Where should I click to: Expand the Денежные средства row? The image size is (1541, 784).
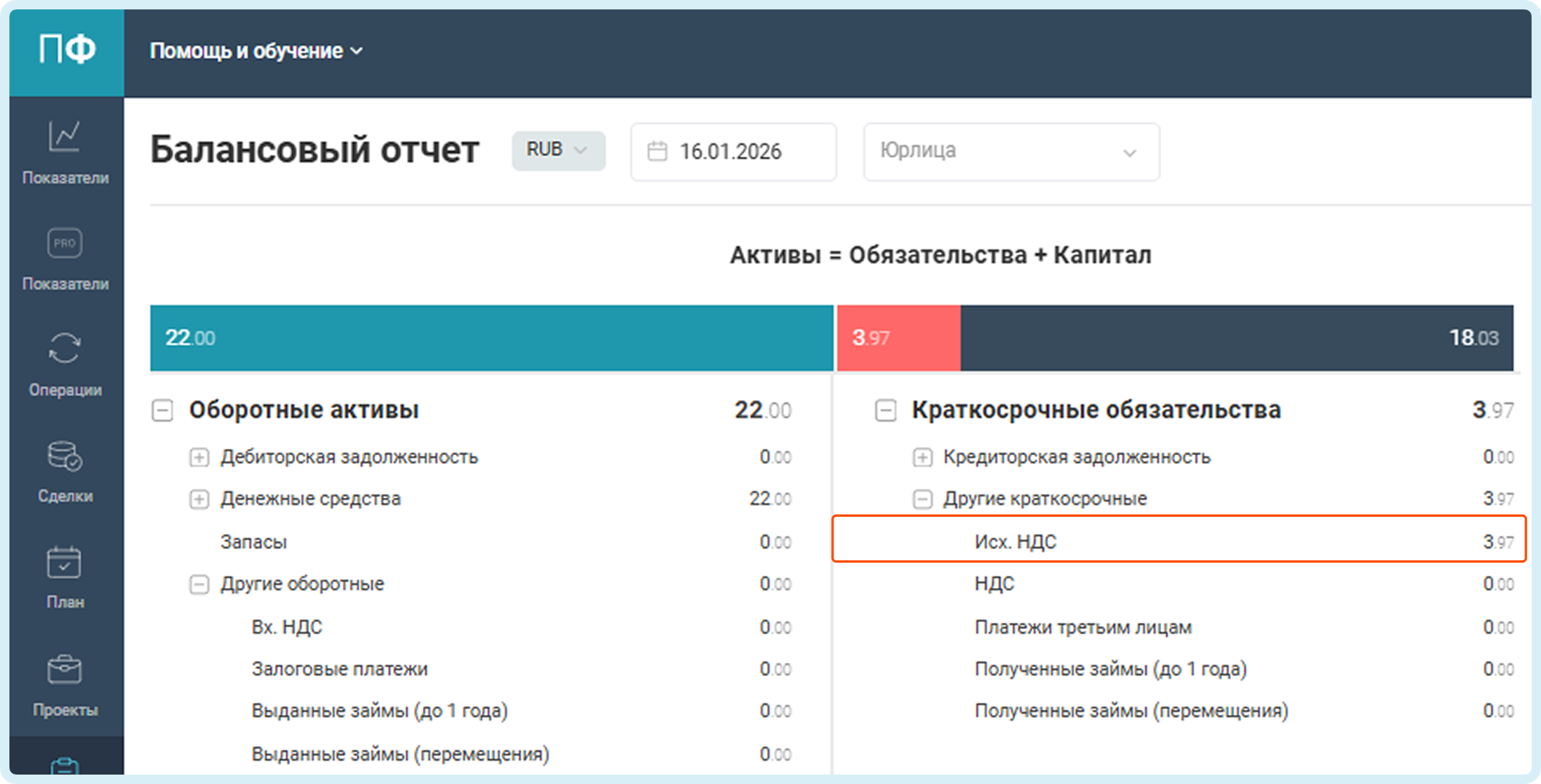199,499
